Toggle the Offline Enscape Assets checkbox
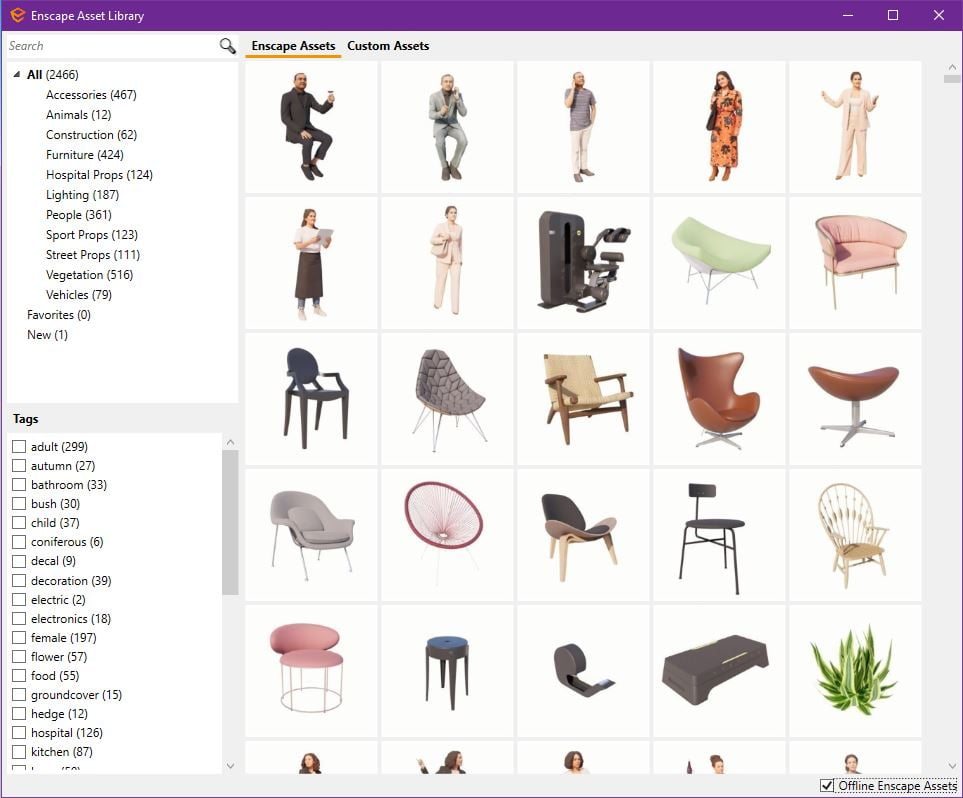Image resolution: width=963 pixels, height=798 pixels. click(x=827, y=786)
